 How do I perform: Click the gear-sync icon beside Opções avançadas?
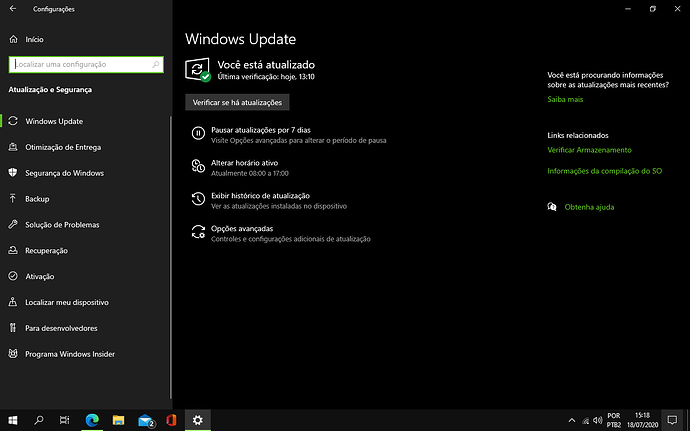198,232
